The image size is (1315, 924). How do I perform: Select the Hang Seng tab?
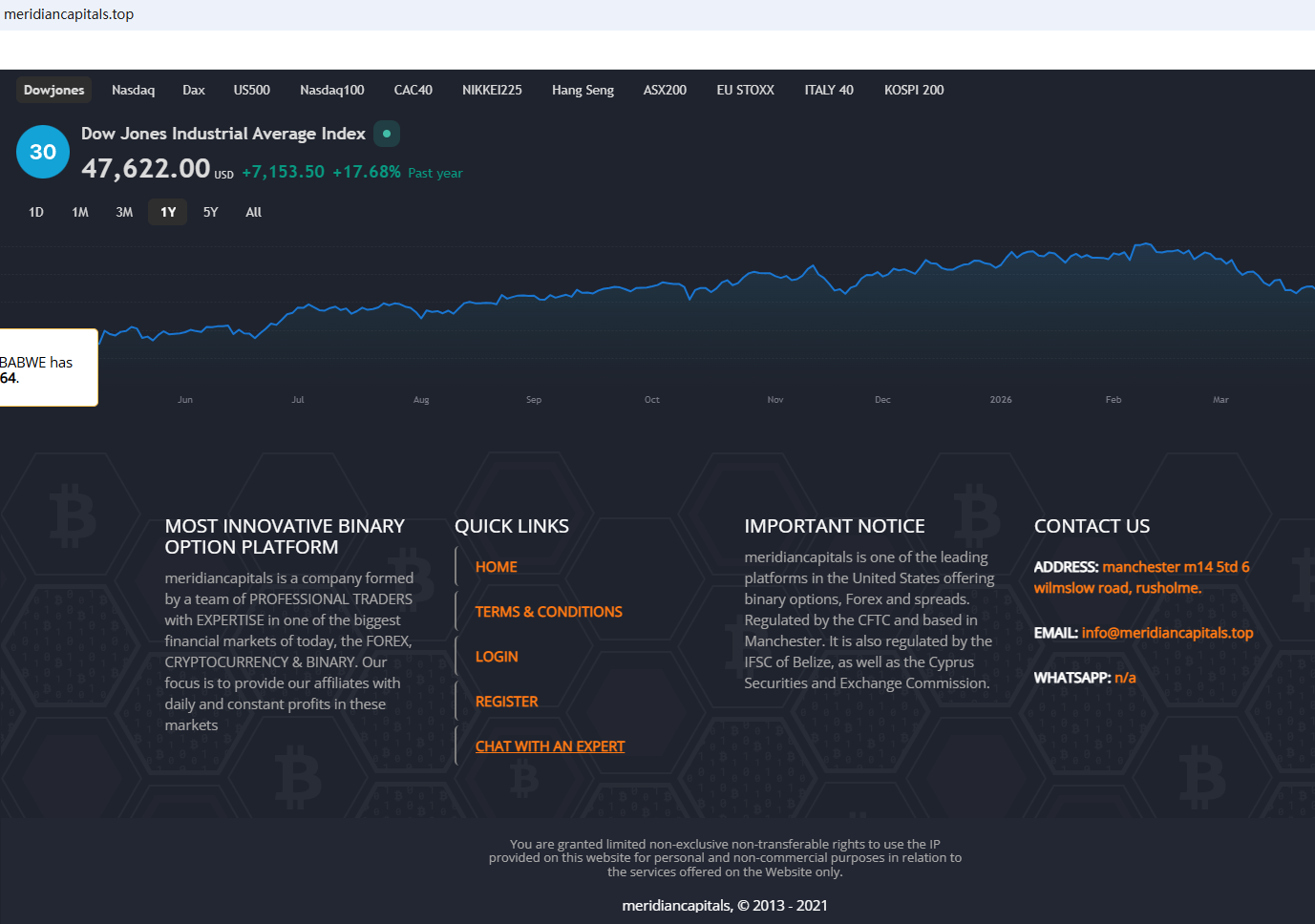coord(583,90)
